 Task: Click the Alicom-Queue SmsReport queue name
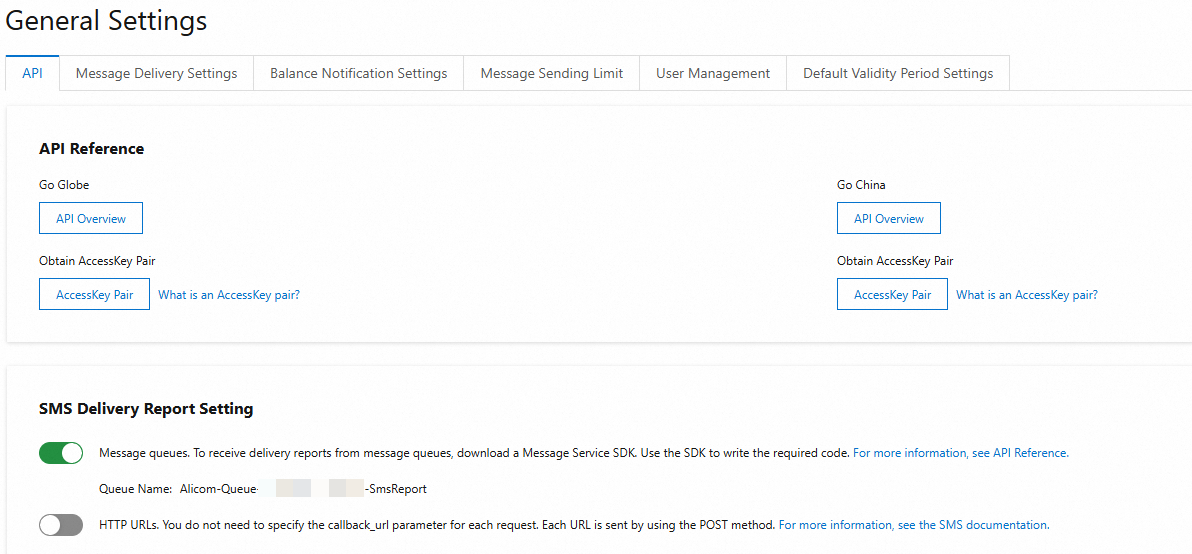pos(303,489)
